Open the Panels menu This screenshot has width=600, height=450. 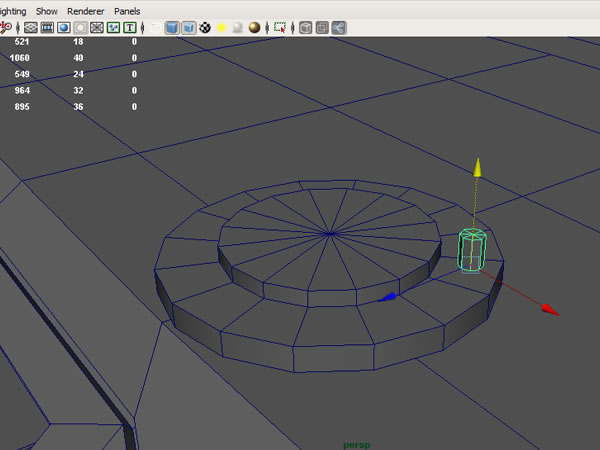127,9
